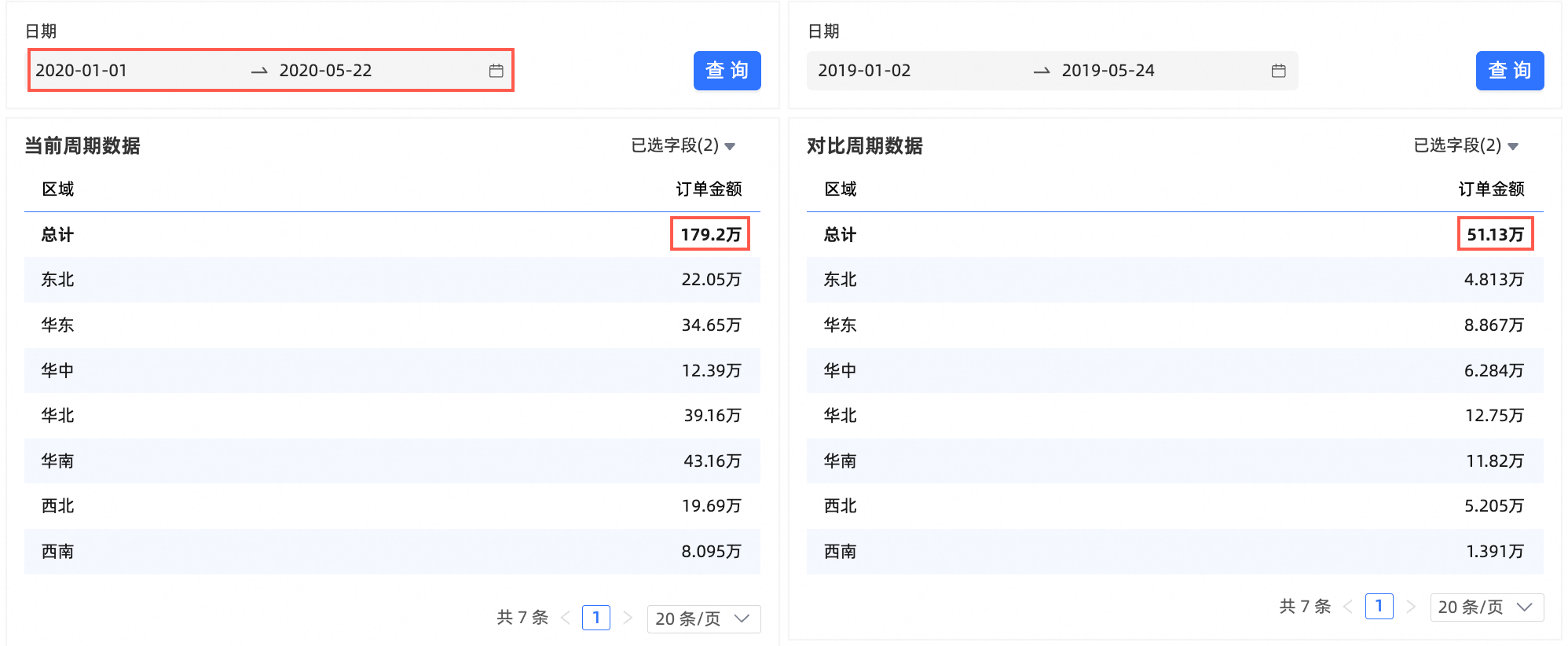
Task: Click 西南 row in comparison period table
Action: [x=1175, y=552]
